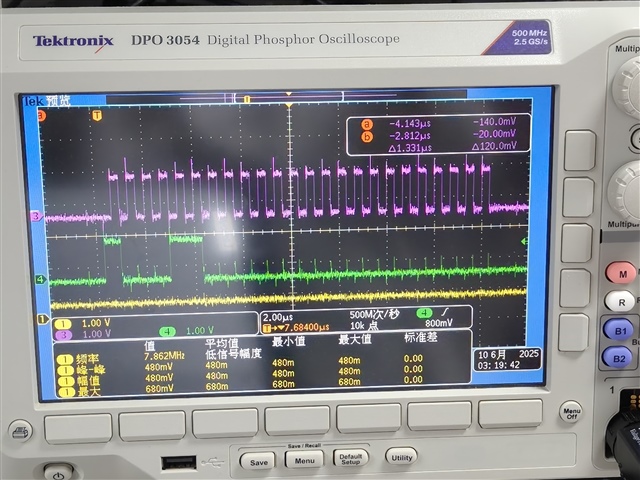Push the printer hardcopy button
Image resolution: width=640 pixels, height=480 pixels.
point(20,432)
